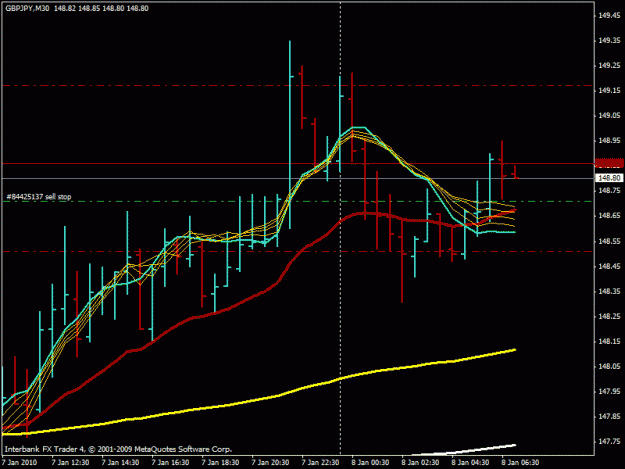Click the 8 Jan 02:30 time label
This screenshot has height=469, width=625.
coord(421,462)
